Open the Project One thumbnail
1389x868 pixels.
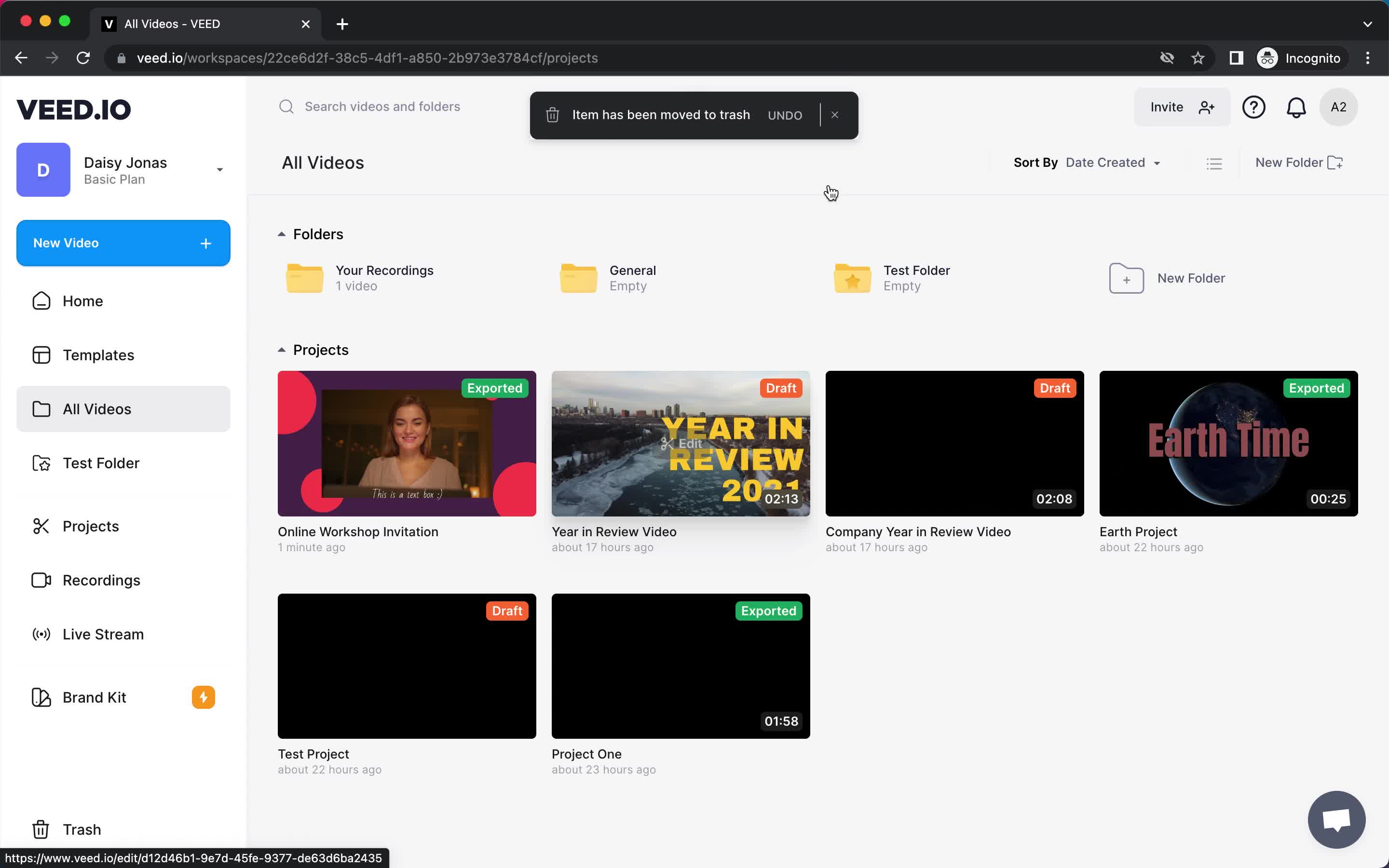[681, 666]
